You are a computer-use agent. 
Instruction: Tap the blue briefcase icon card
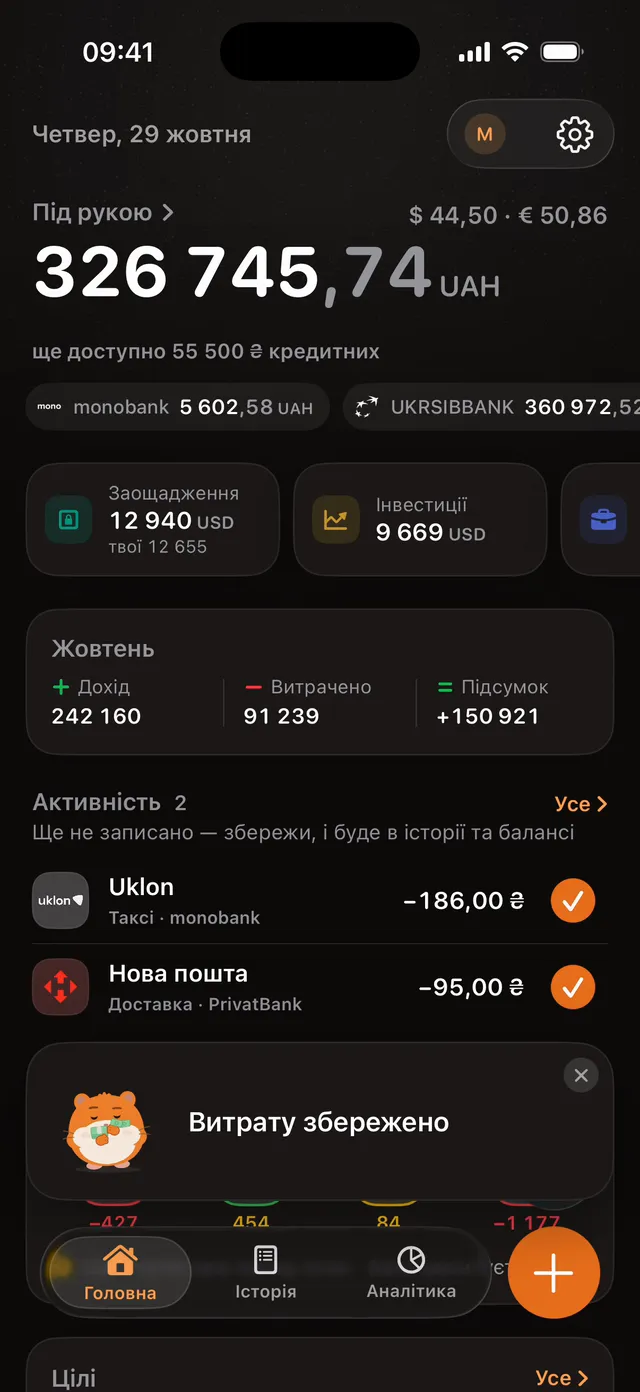[603, 519]
